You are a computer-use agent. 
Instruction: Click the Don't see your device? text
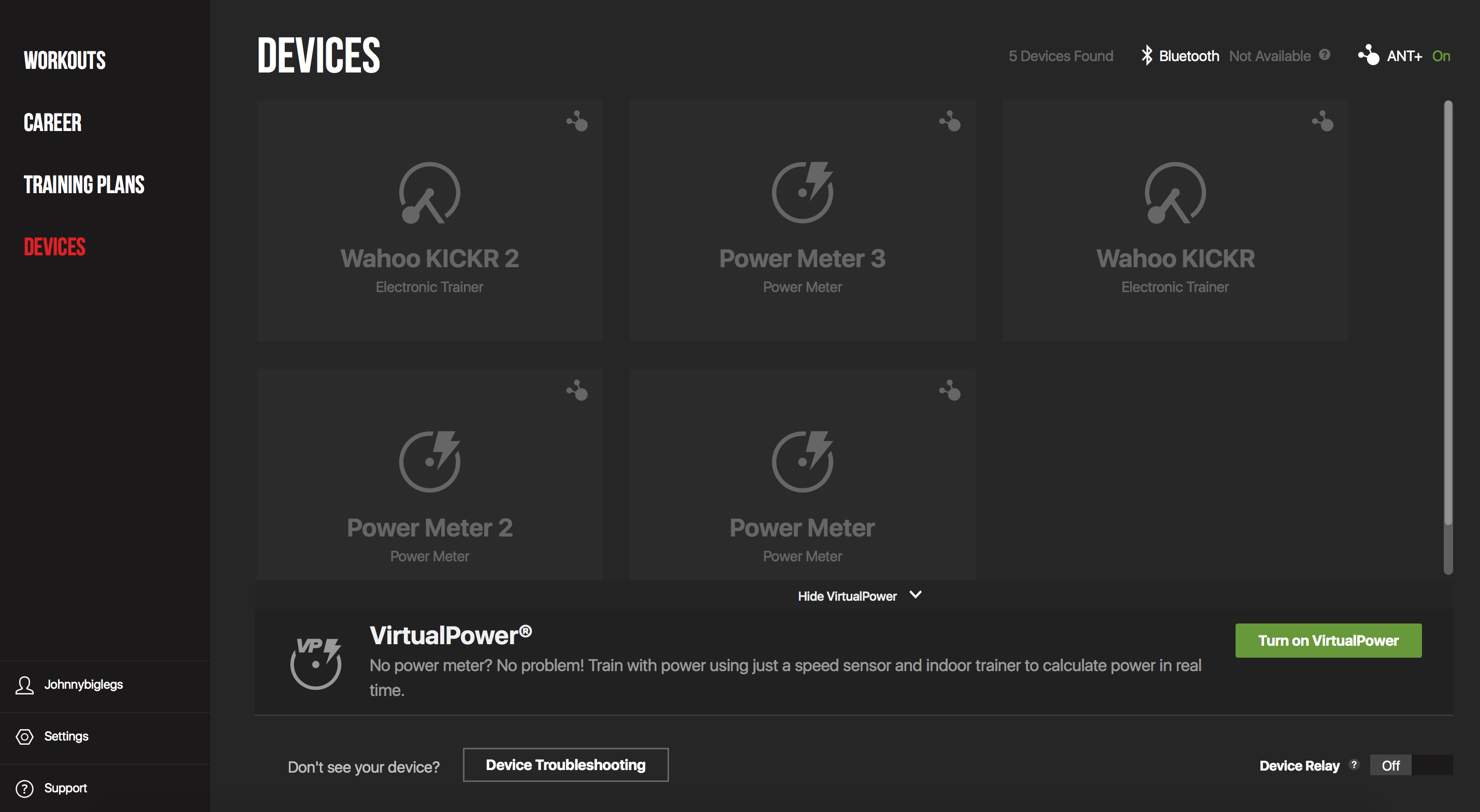(x=364, y=766)
